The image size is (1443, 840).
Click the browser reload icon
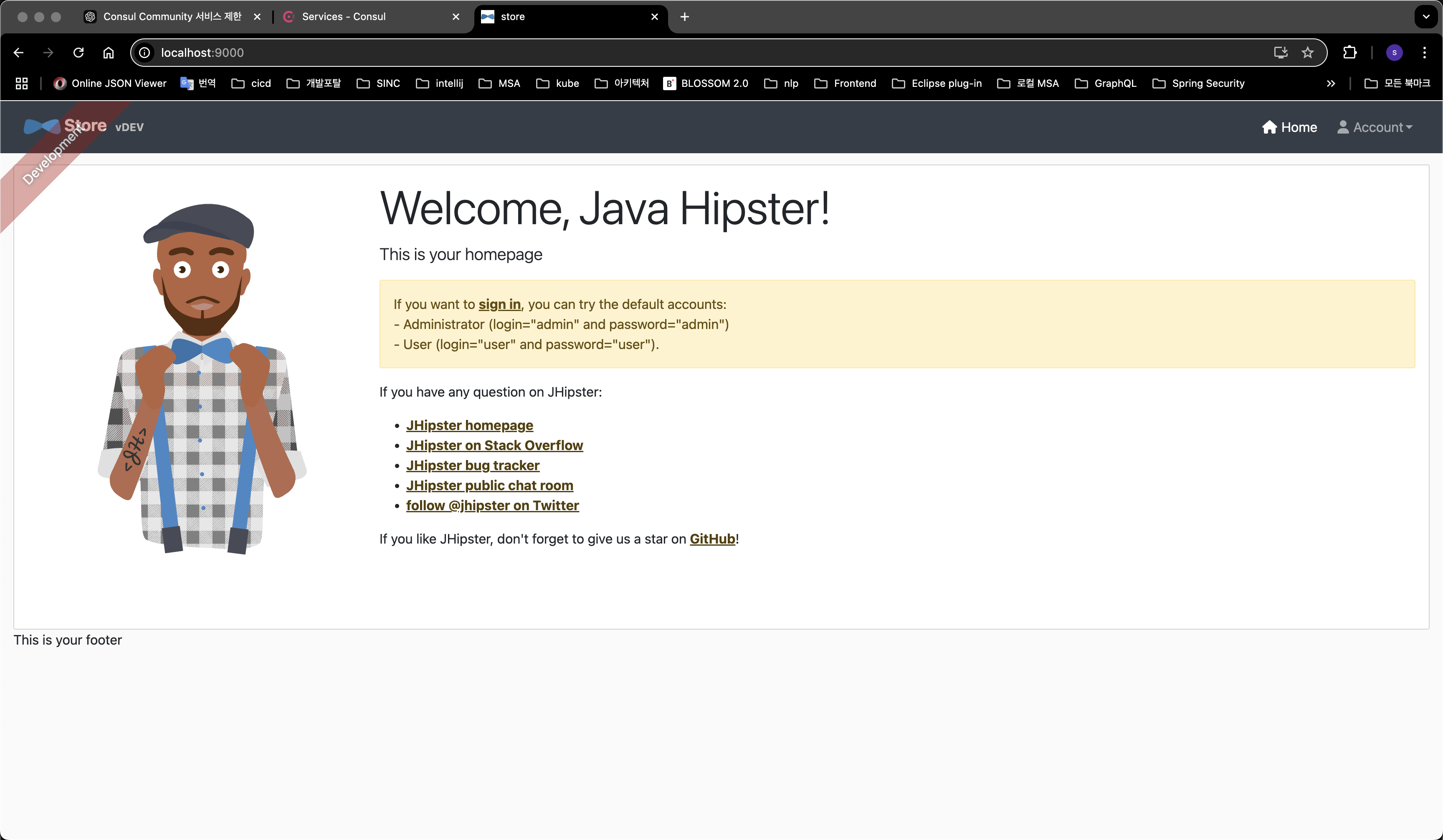[x=78, y=53]
